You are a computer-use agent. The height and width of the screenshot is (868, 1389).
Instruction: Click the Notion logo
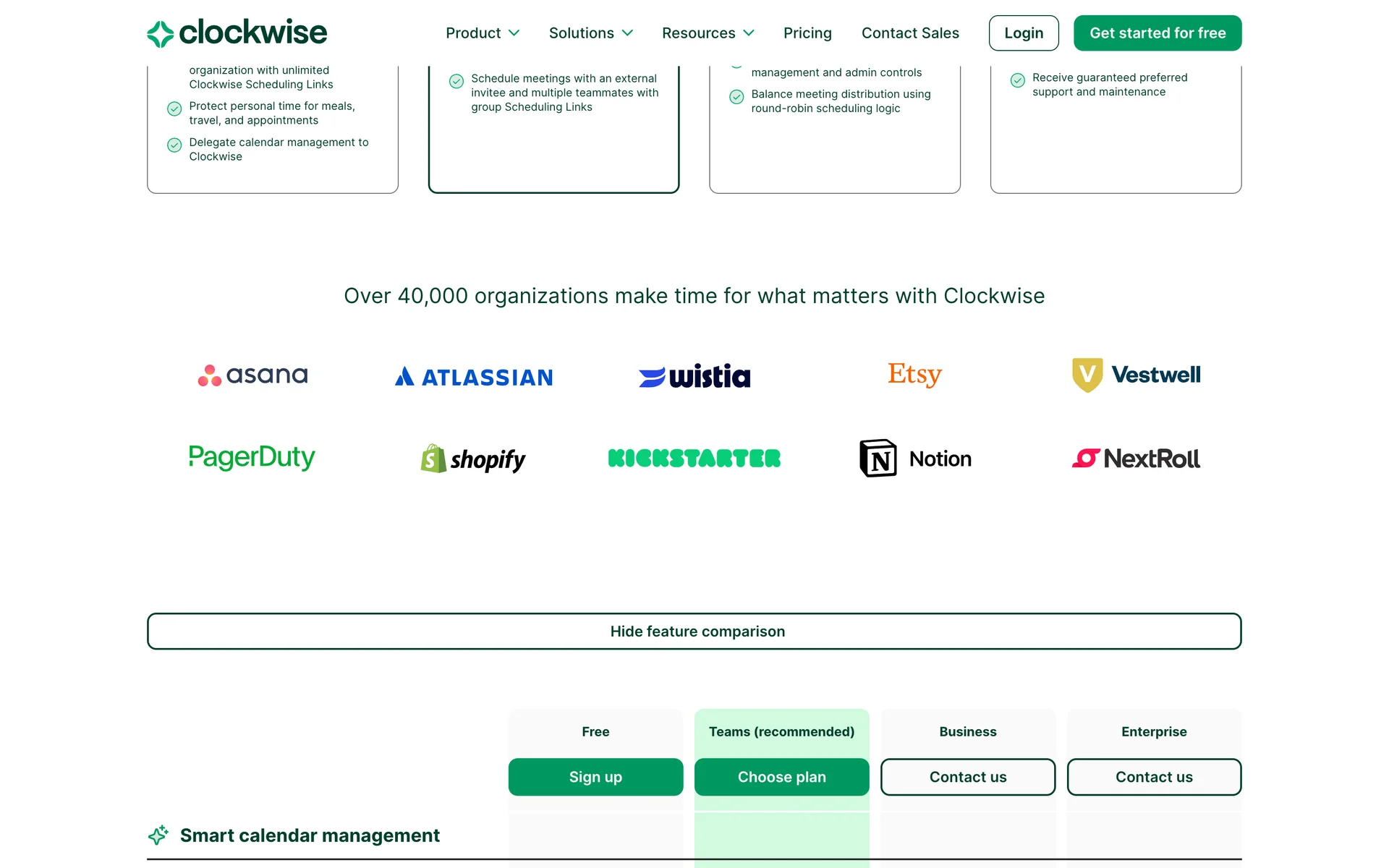click(915, 459)
